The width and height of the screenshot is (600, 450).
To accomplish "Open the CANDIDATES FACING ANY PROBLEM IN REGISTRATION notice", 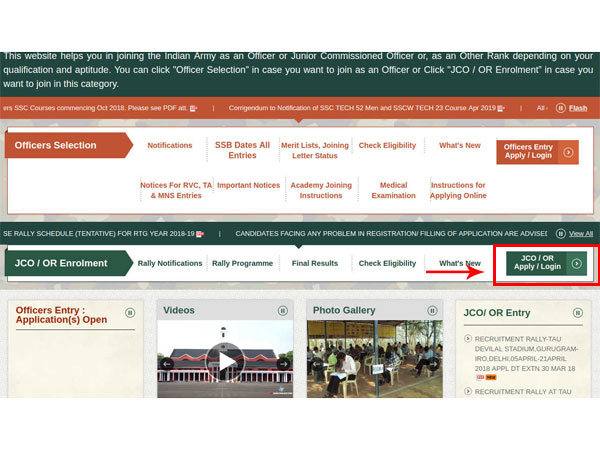I will pos(391,233).
